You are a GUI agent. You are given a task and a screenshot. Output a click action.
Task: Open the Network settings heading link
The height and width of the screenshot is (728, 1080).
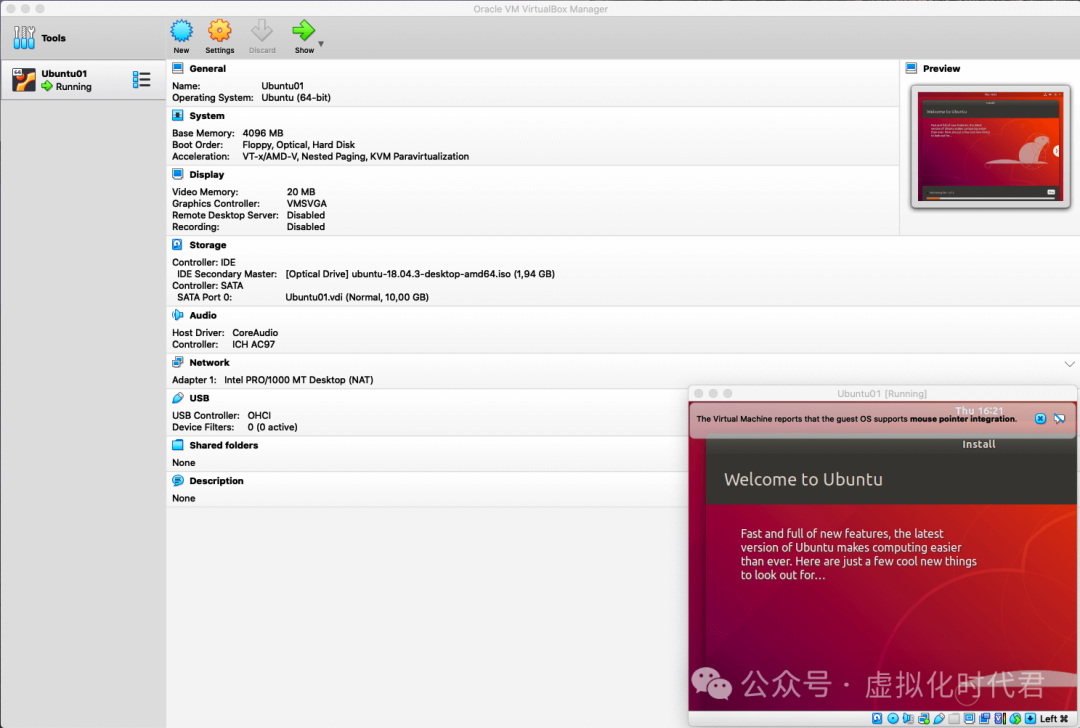coord(209,363)
